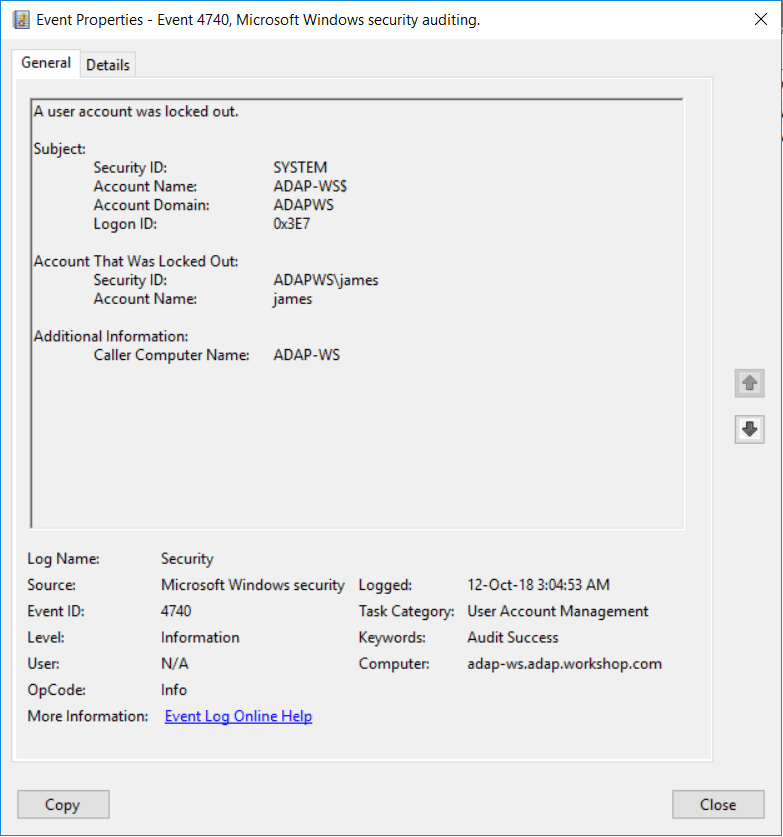783x837 pixels.
Task: Click Computer value 'adap-ws.adap.workshop.com'
Action: click(x=564, y=664)
